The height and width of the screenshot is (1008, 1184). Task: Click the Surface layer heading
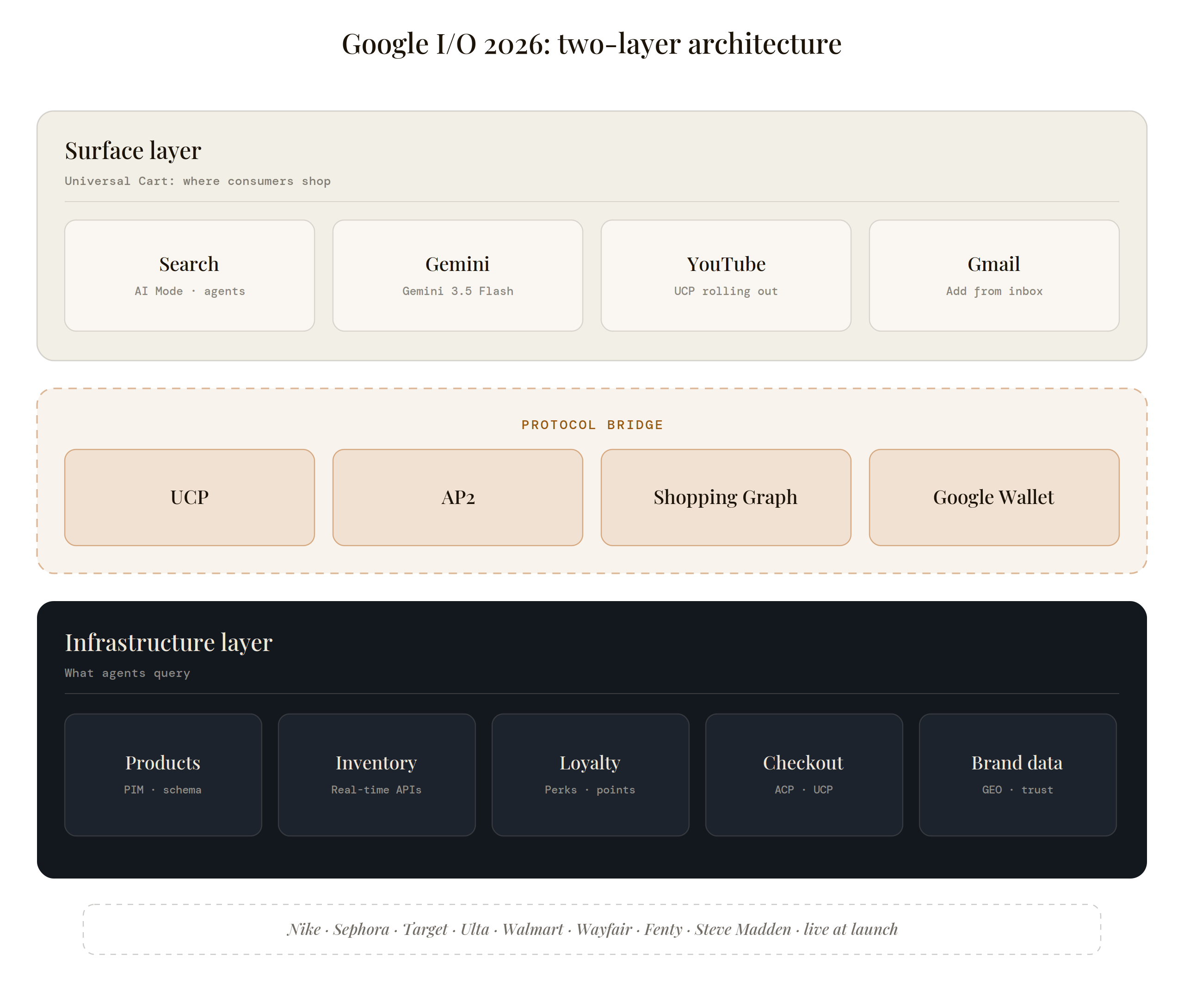pos(133,151)
